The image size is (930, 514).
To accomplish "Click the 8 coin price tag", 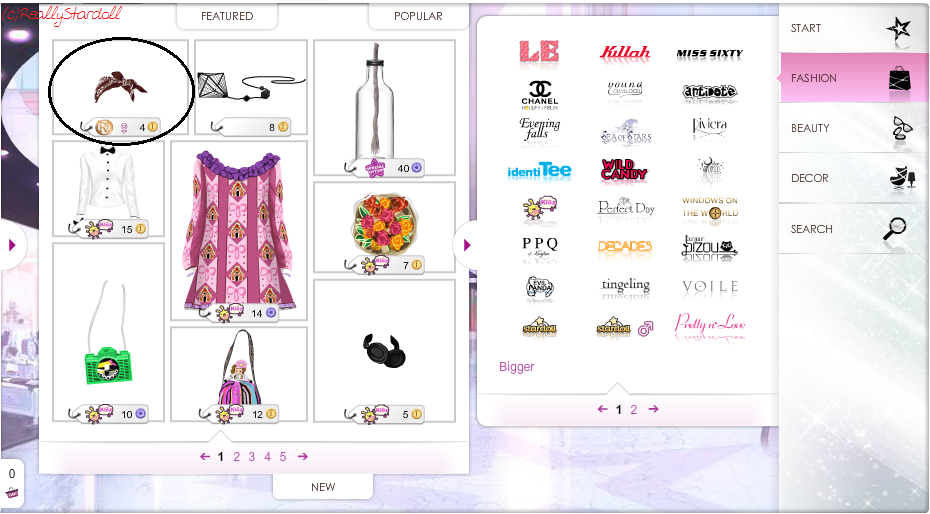I will tap(251, 126).
